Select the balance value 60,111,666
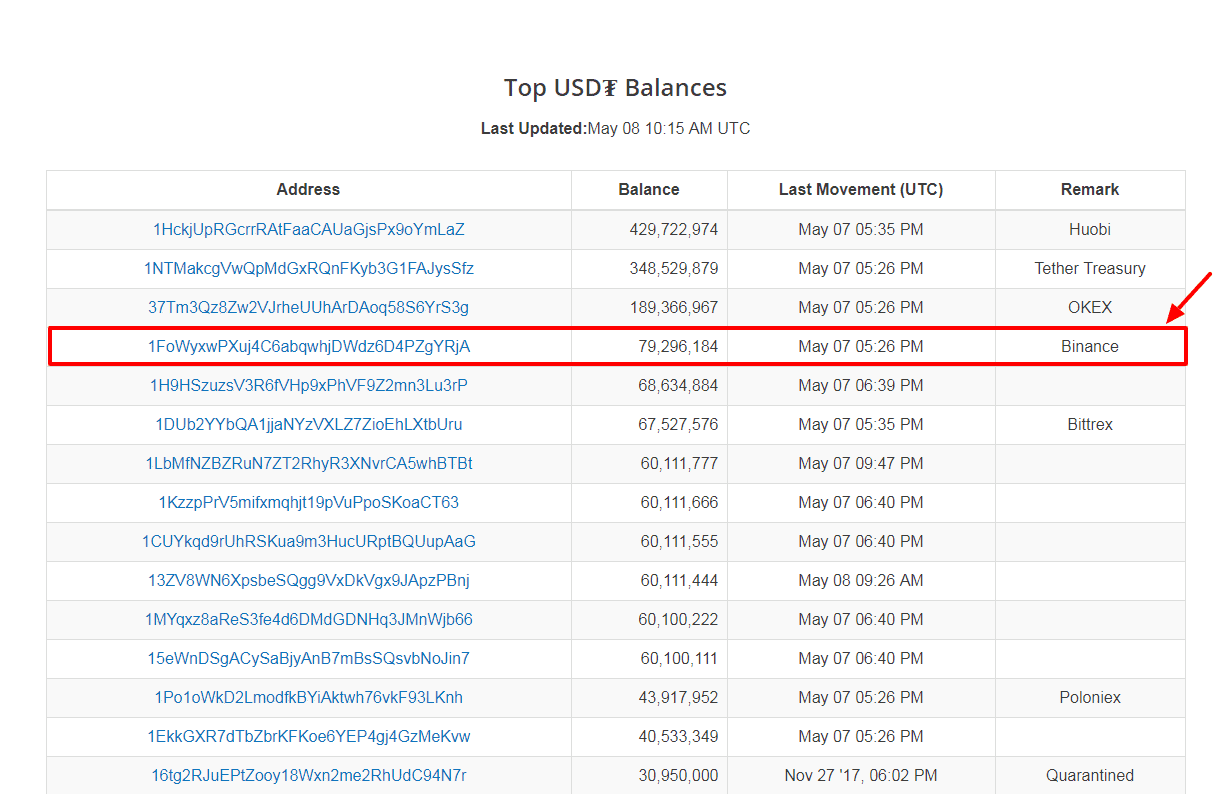Screen dimensions: 1216x794 pos(679,503)
